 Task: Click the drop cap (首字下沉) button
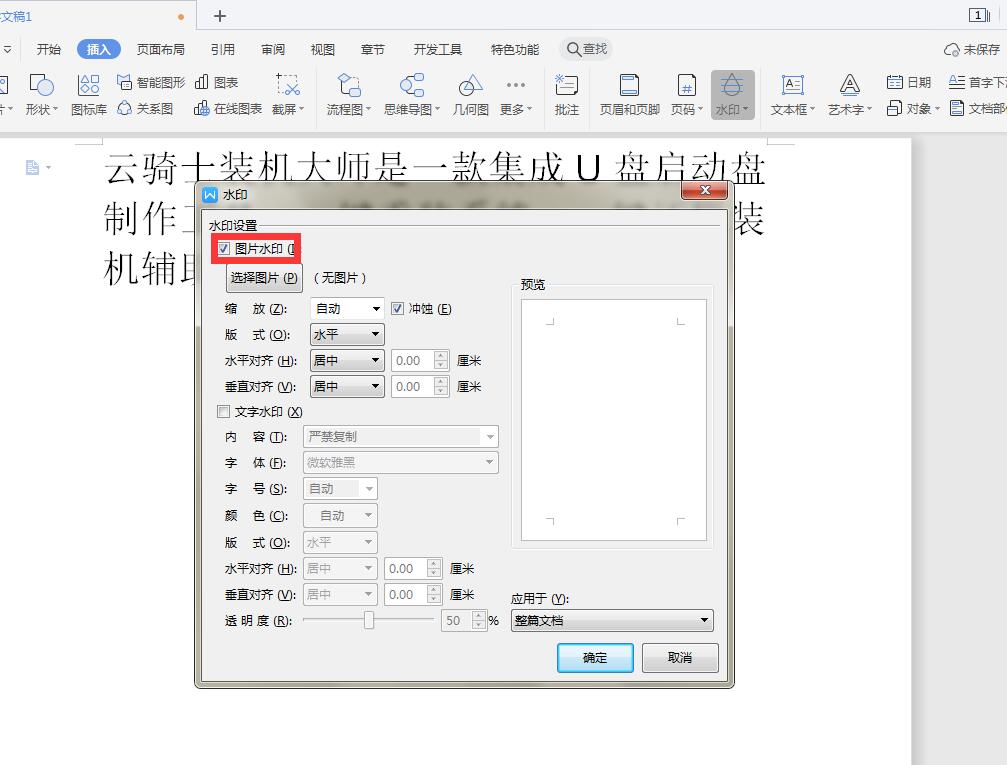[977, 82]
